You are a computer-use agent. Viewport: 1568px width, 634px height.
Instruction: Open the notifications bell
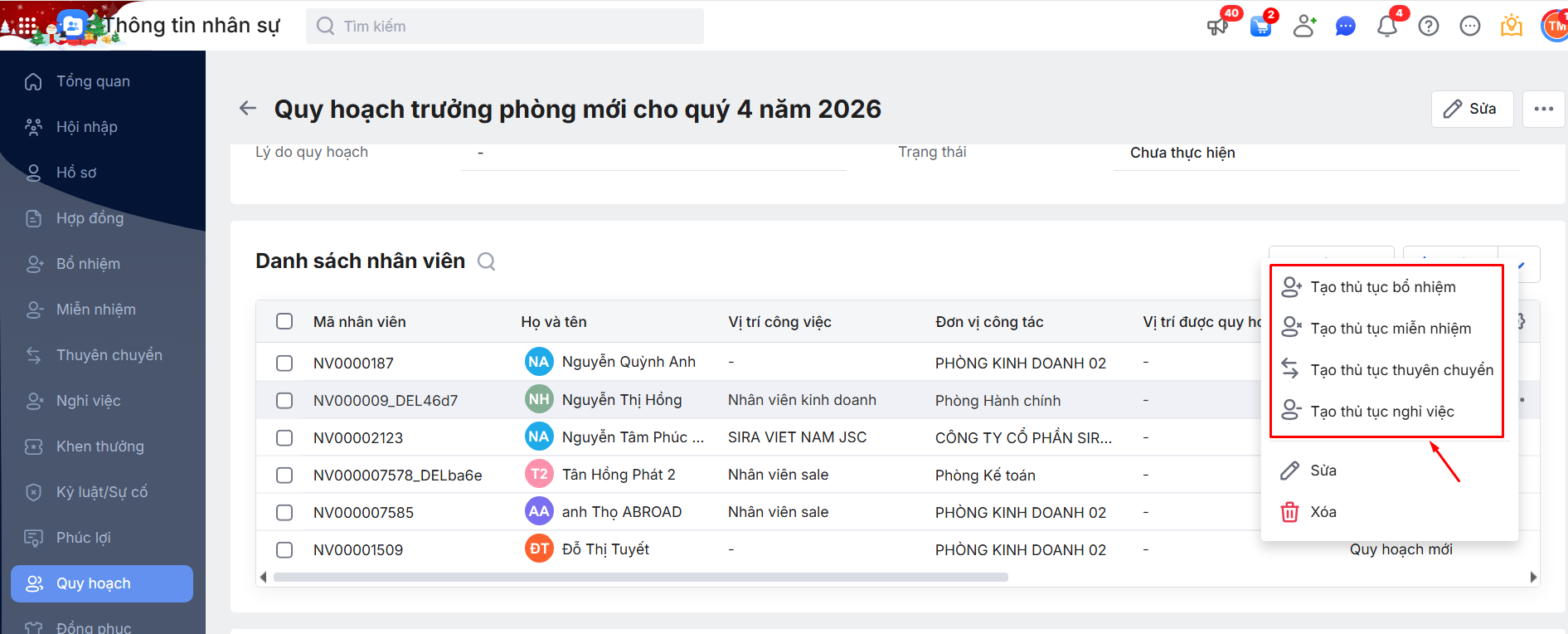1386,27
